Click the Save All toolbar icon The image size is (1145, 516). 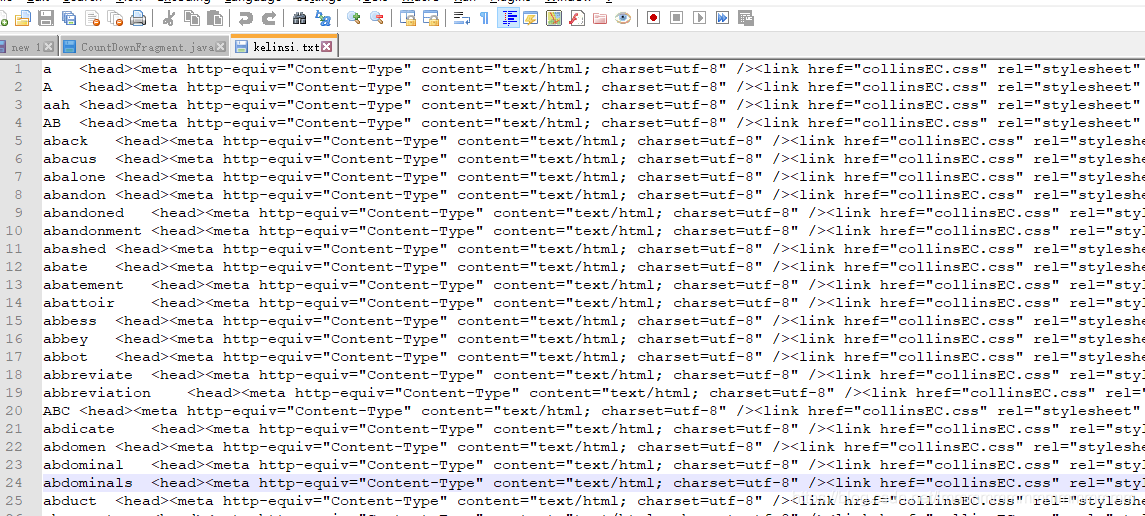click(x=69, y=18)
